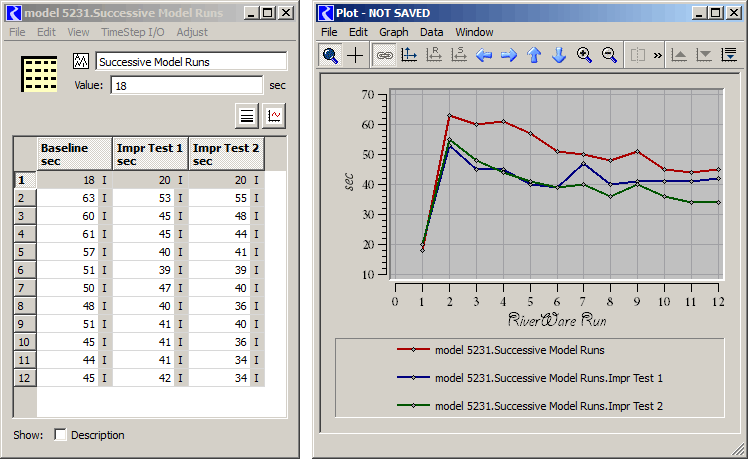Open File menu in Plot window
This screenshot has height=459, width=748.
[329, 32]
